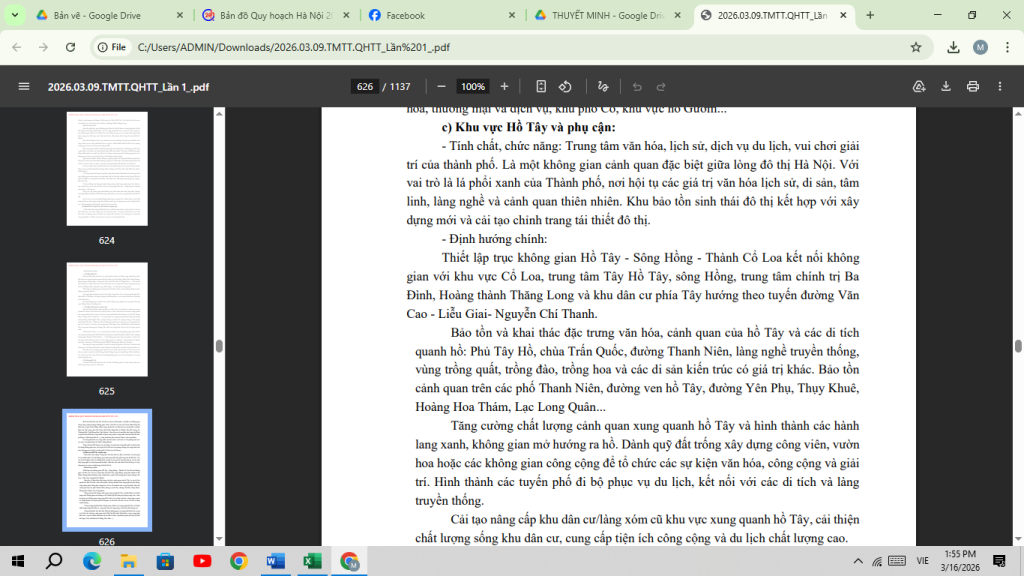This screenshot has height=576, width=1024.
Task: Zoom out with the minus icon
Action: pos(441,86)
